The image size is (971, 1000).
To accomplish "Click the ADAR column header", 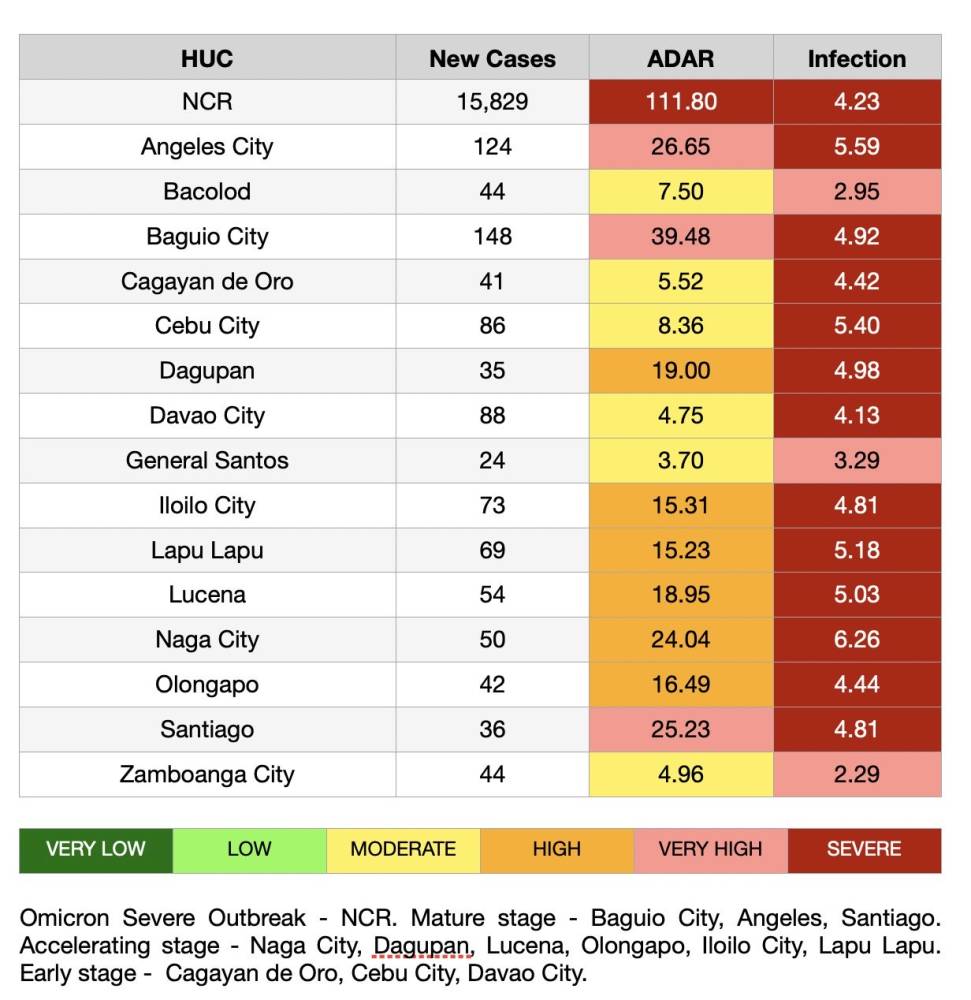I will pyautogui.click(x=681, y=58).
